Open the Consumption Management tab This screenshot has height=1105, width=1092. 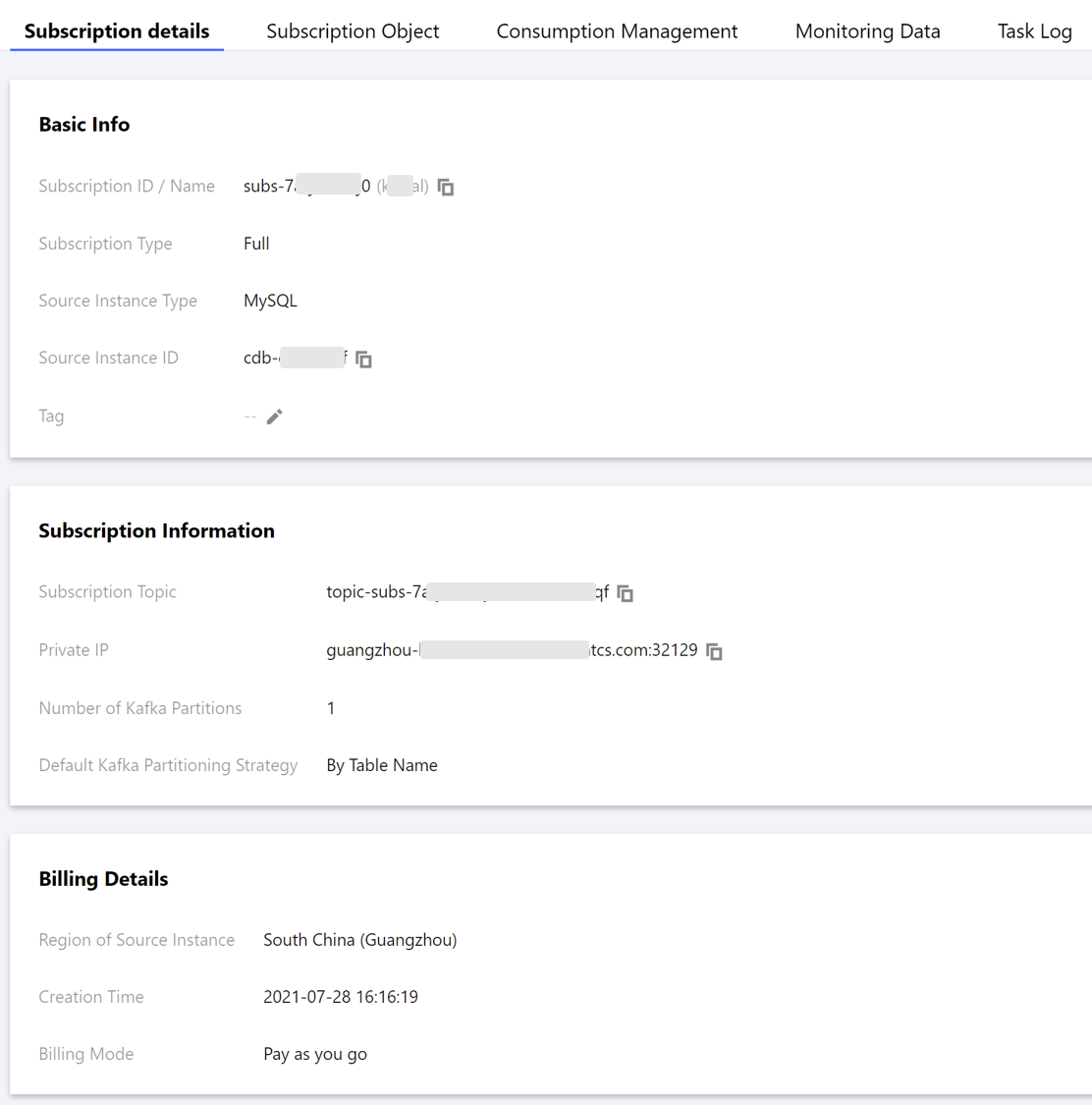(617, 31)
